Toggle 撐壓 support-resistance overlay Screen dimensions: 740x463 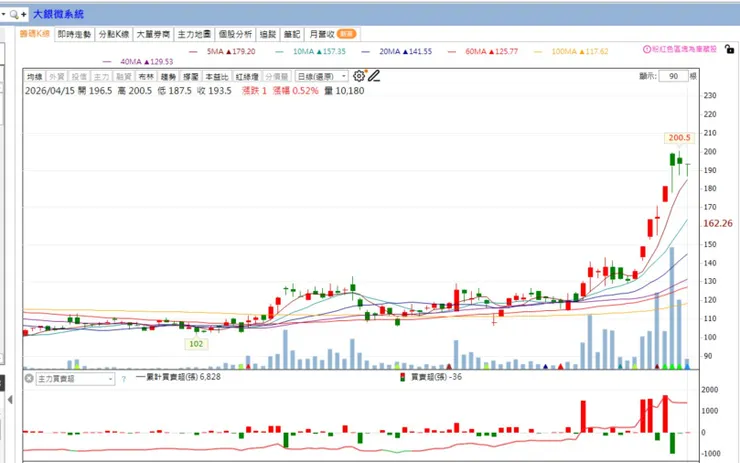[x=191, y=76]
